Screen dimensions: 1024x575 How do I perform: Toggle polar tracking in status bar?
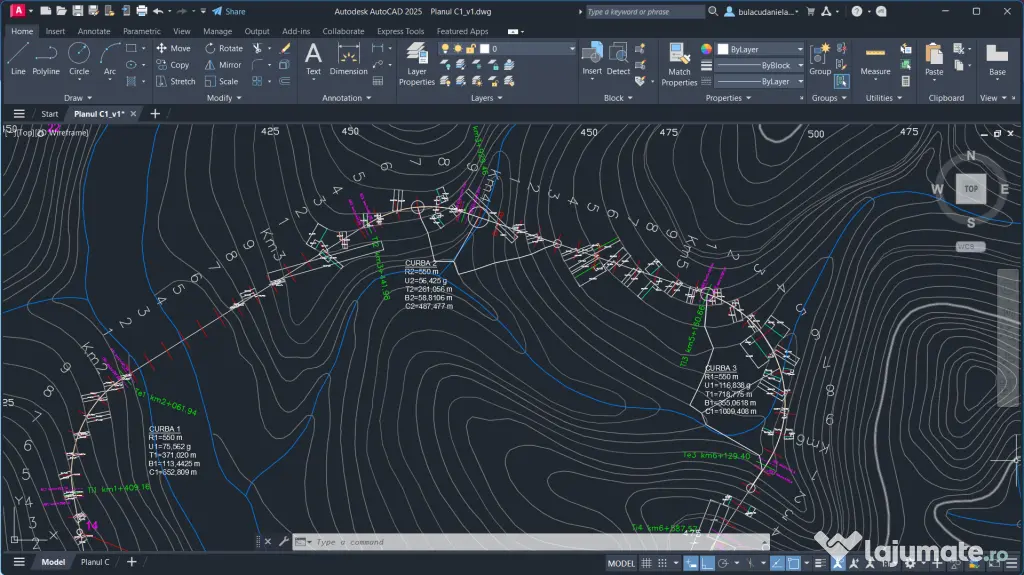[723, 563]
